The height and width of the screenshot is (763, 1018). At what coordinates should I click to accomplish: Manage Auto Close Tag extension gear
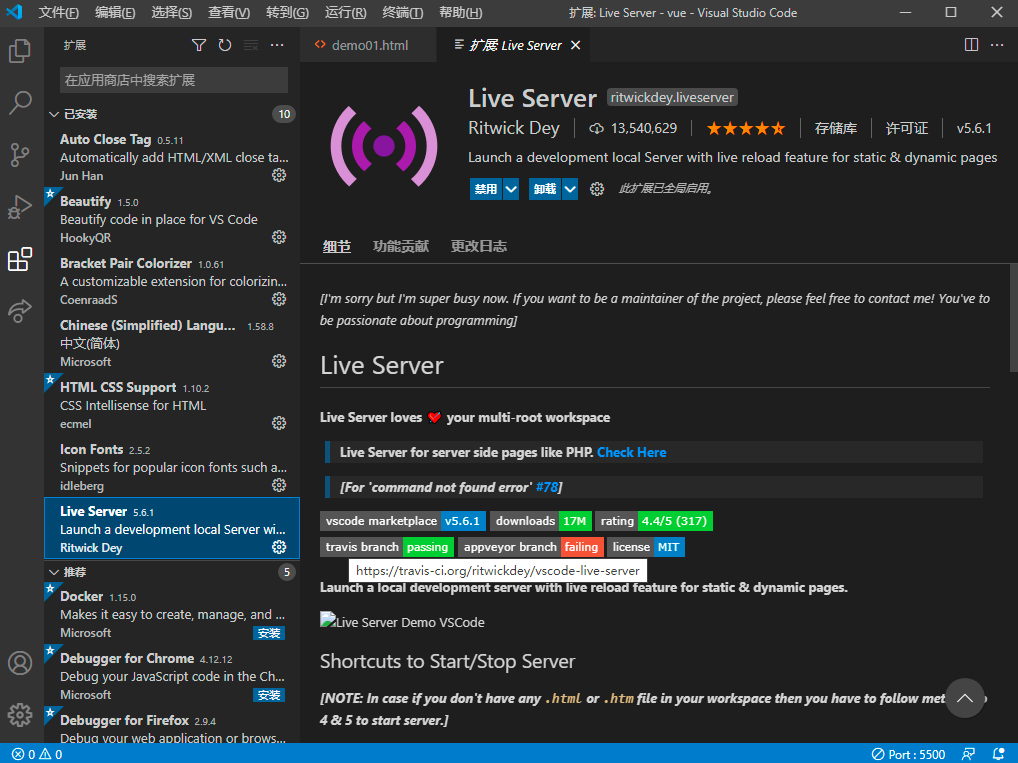click(x=279, y=175)
